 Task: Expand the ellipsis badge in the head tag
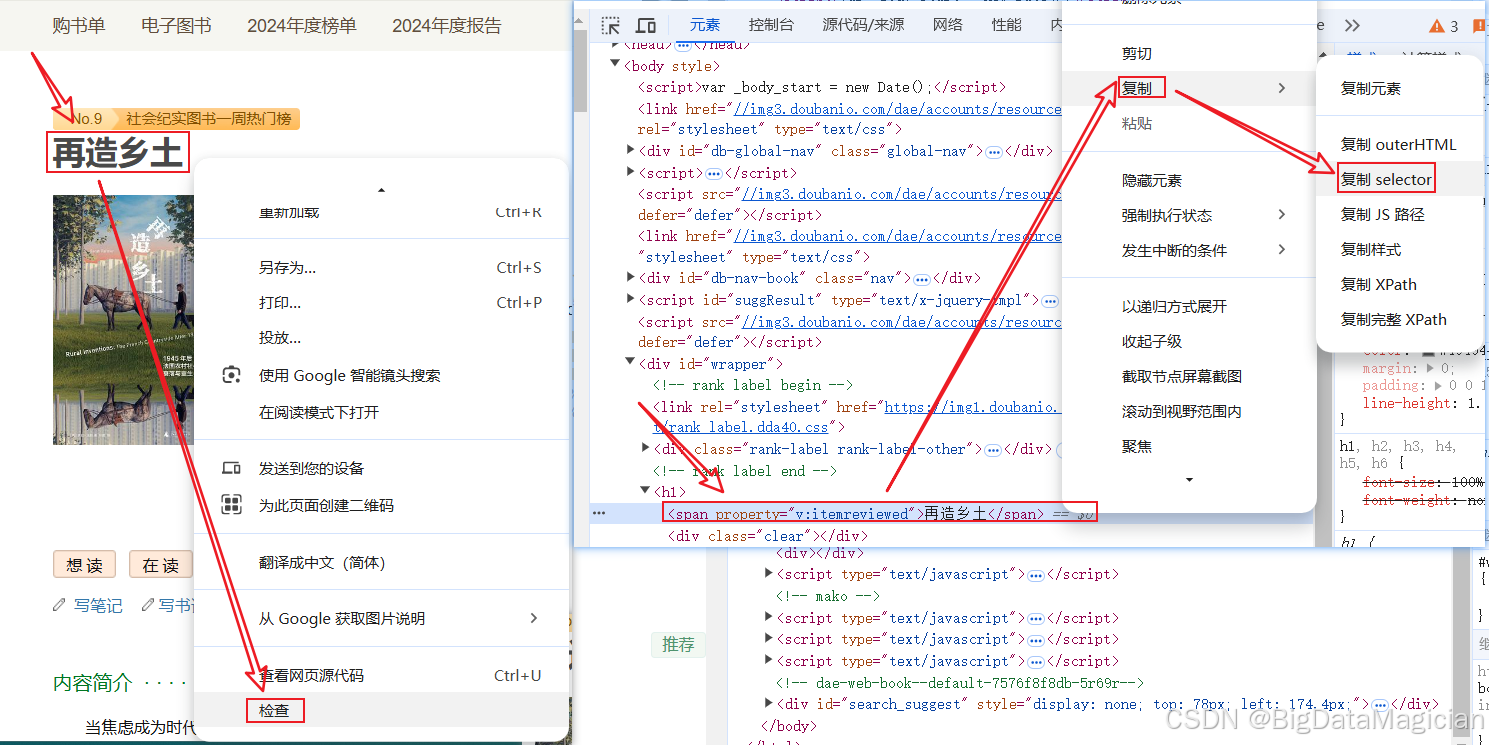click(683, 45)
